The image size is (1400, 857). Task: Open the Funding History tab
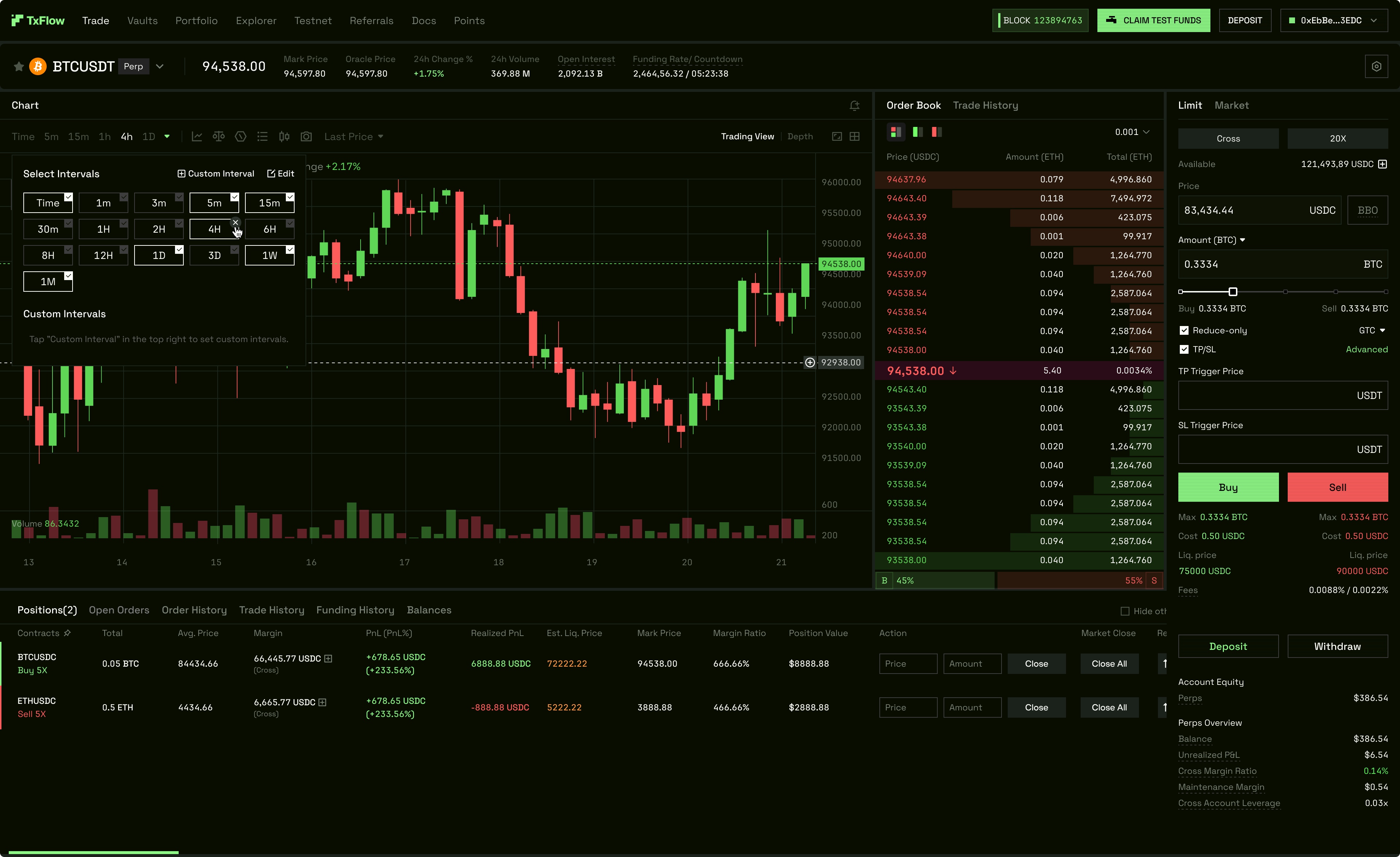pyautogui.click(x=355, y=610)
